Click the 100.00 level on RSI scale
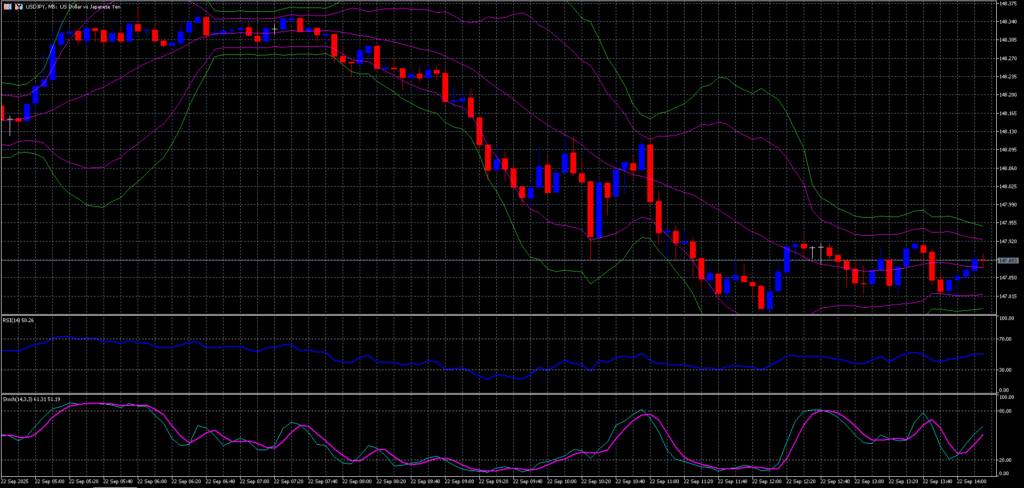 coord(1006,318)
